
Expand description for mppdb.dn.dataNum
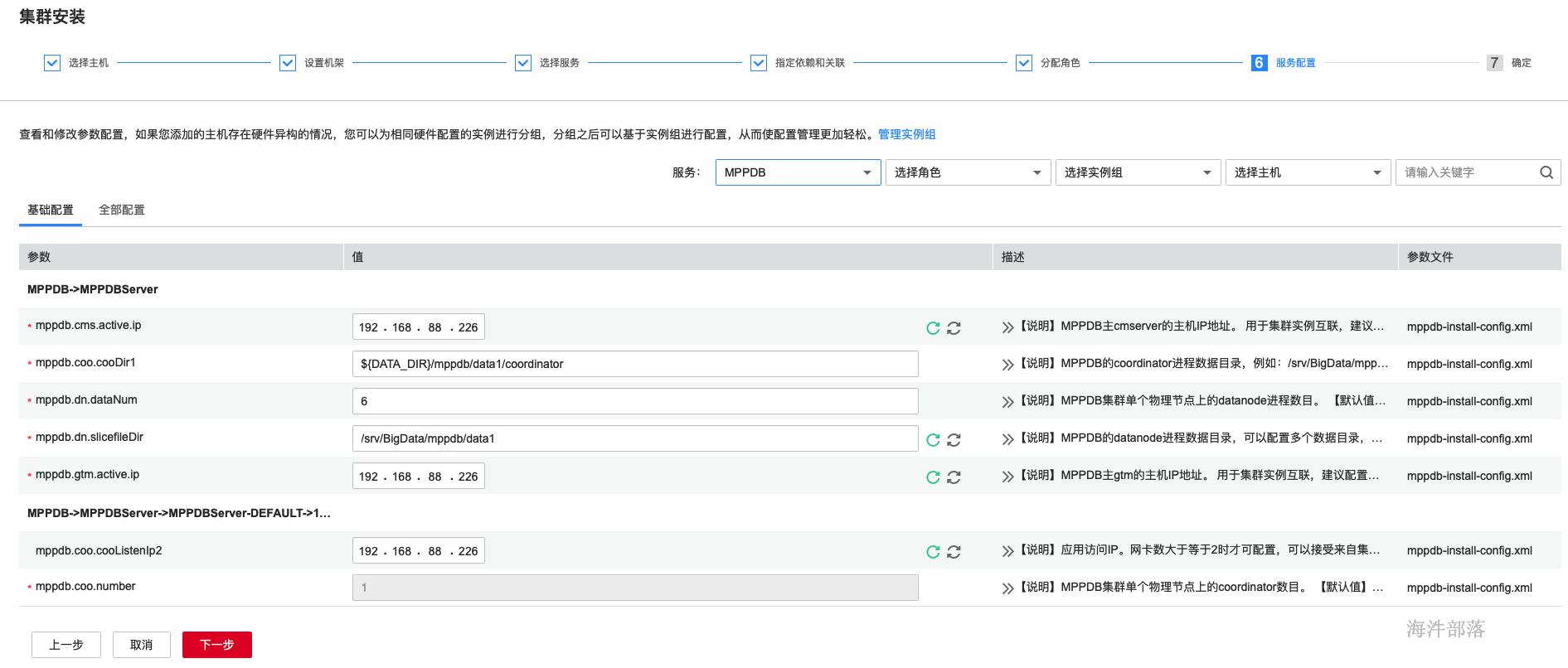point(1007,402)
